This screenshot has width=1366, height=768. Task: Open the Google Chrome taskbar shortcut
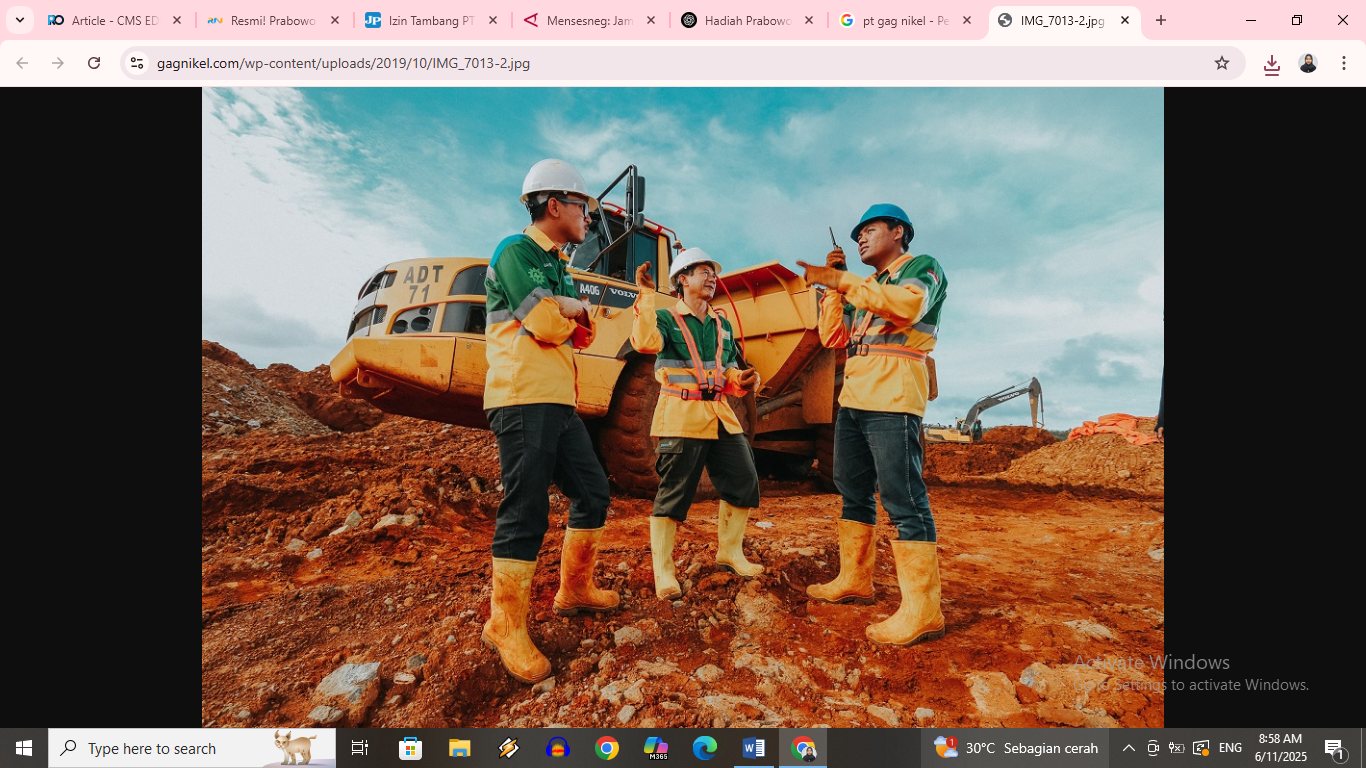tap(606, 748)
